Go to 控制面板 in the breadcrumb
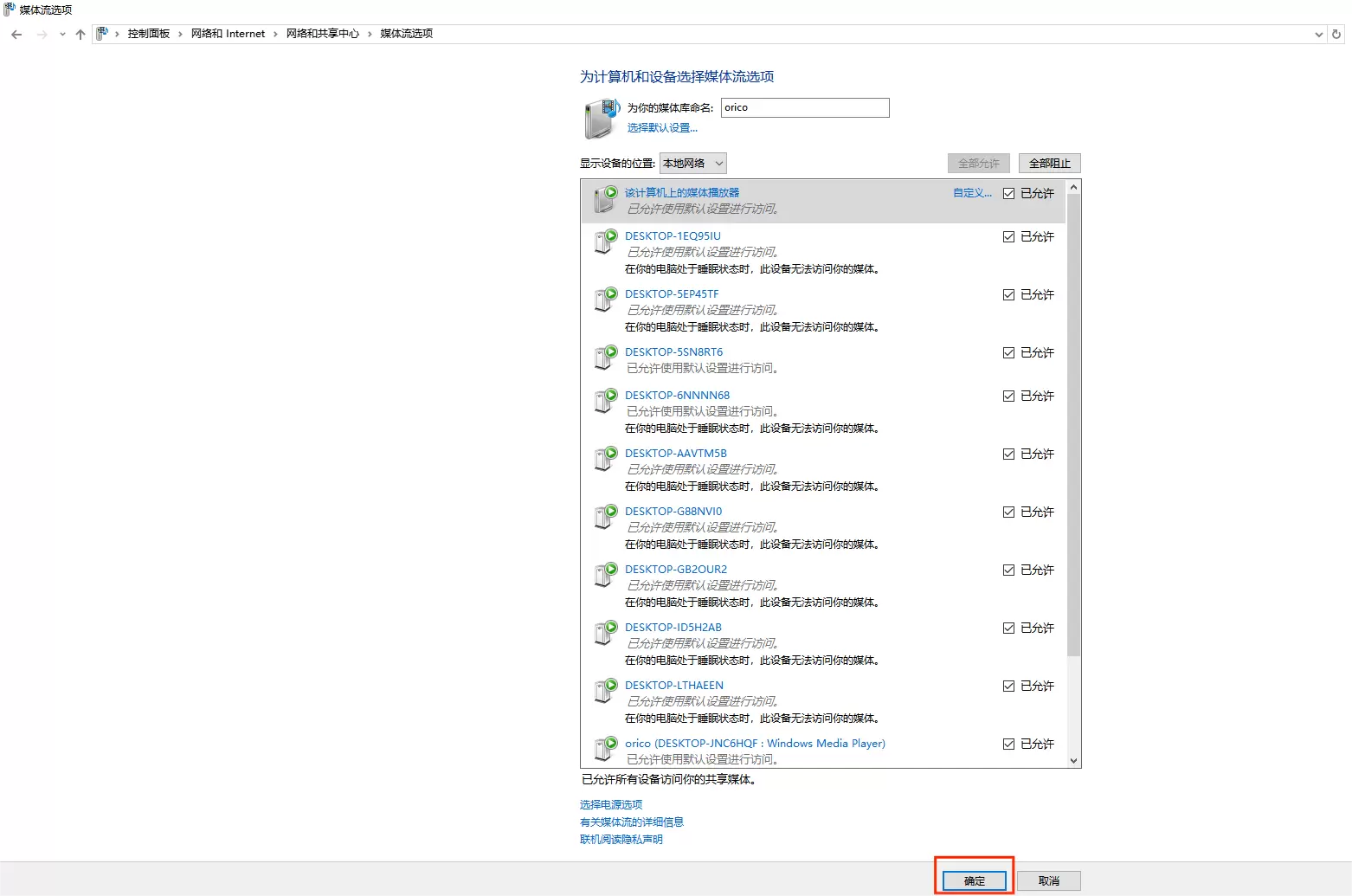The height and width of the screenshot is (896, 1352). point(148,34)
